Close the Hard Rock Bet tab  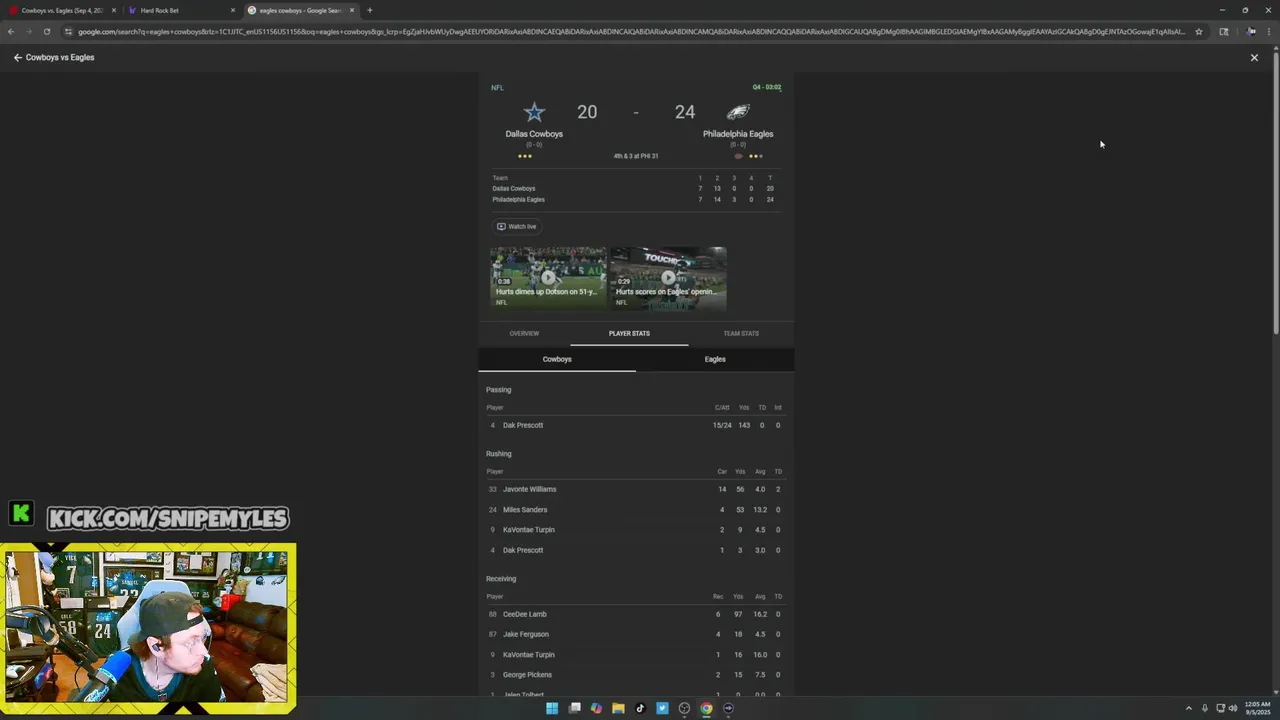click(233, 10)
